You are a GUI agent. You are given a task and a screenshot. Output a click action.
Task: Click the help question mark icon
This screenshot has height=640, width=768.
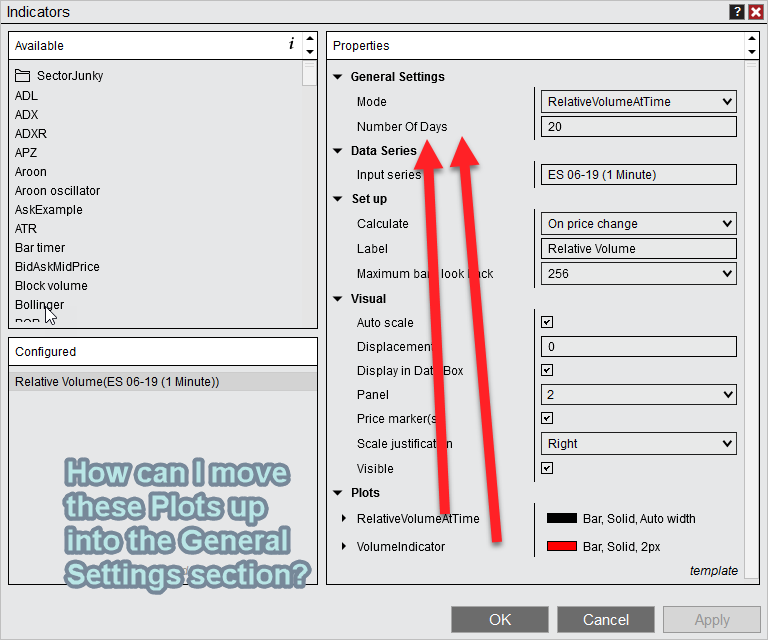737,12
